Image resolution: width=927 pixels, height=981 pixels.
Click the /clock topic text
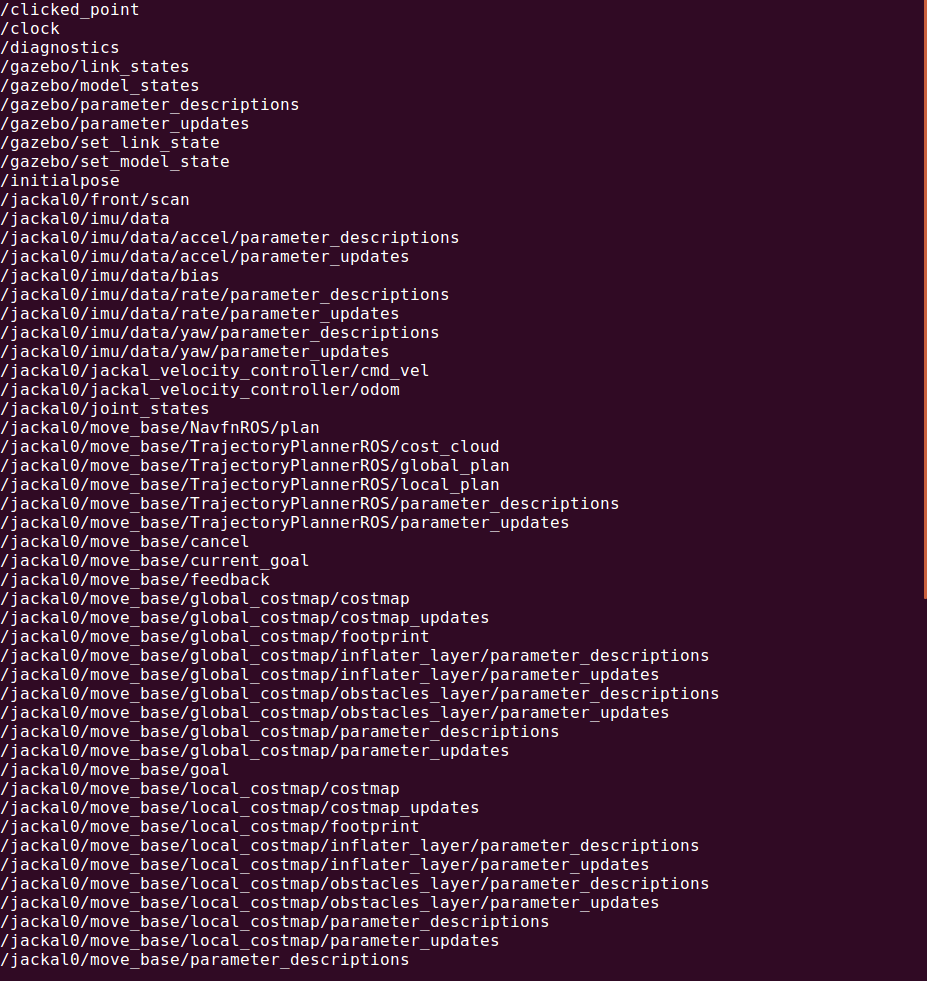(30, 29)
